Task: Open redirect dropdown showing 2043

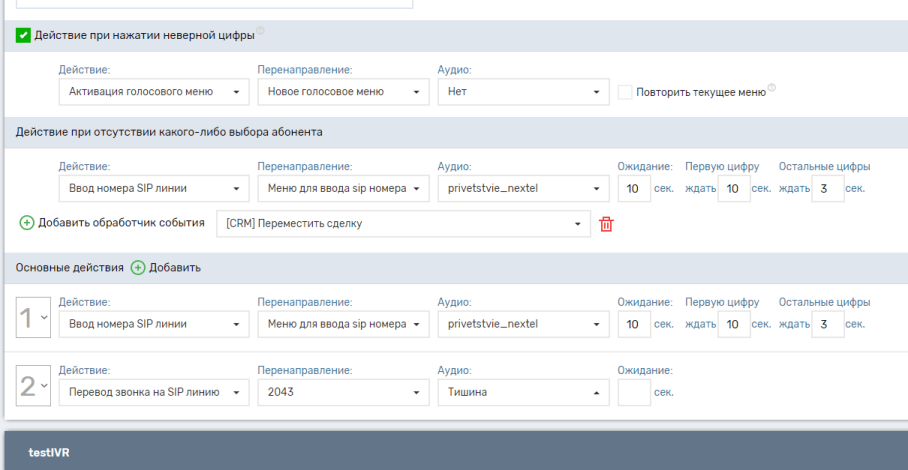Action: coord(342,393)
